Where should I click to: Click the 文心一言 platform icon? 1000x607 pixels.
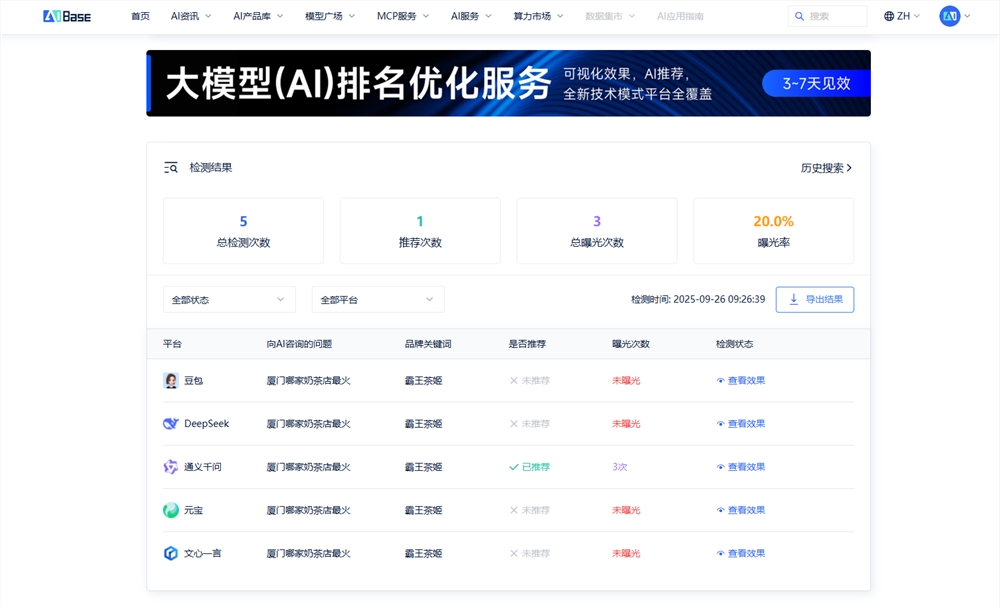171,553
